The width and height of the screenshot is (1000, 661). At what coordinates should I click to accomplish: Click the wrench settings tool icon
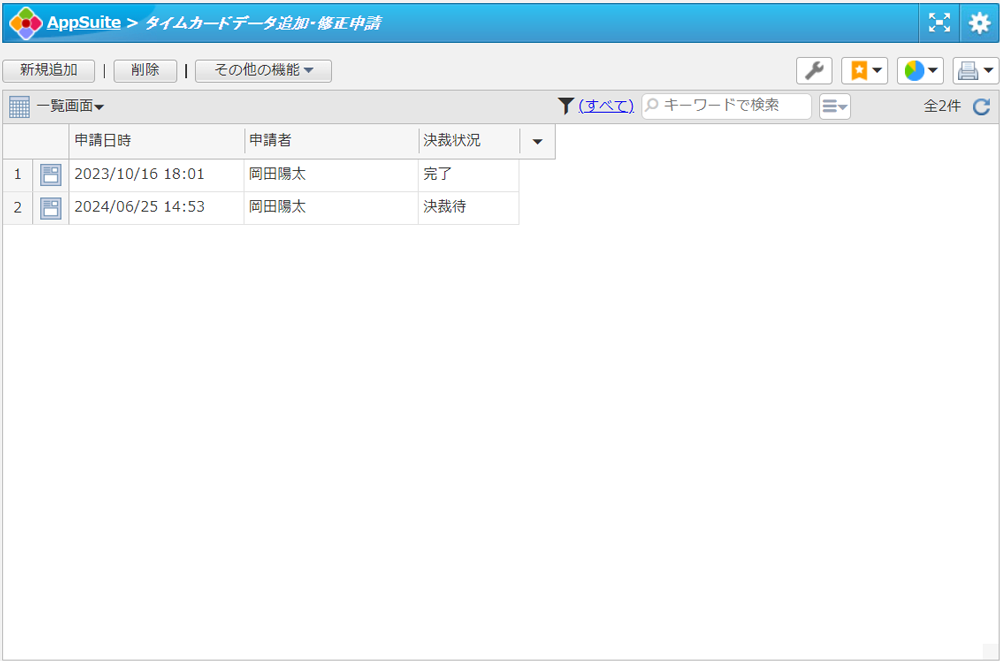coord(814,71)
